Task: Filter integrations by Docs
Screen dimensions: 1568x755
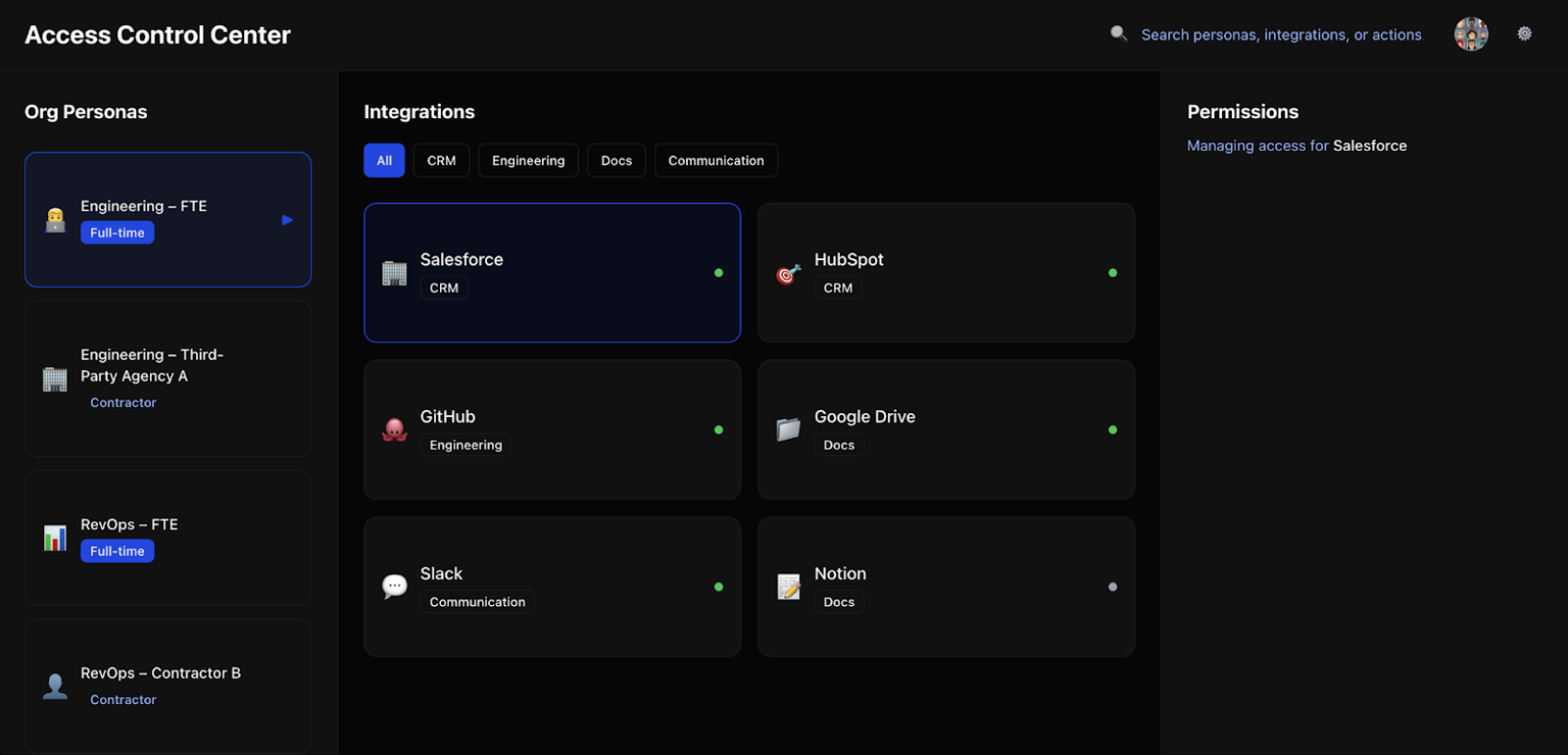Action: pyautogui.click(x=617, y=160)
